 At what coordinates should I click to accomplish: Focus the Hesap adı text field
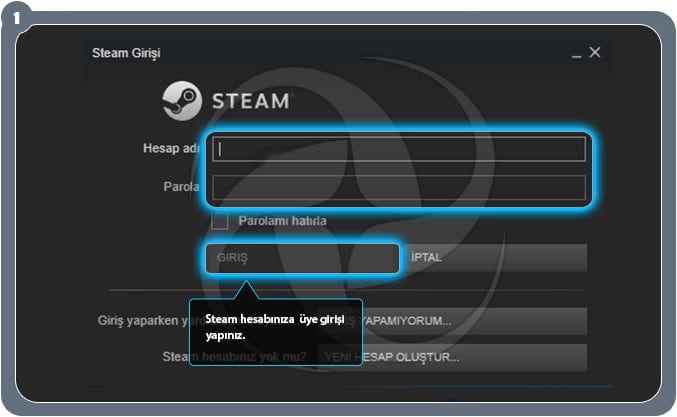[x=399, y=149]
